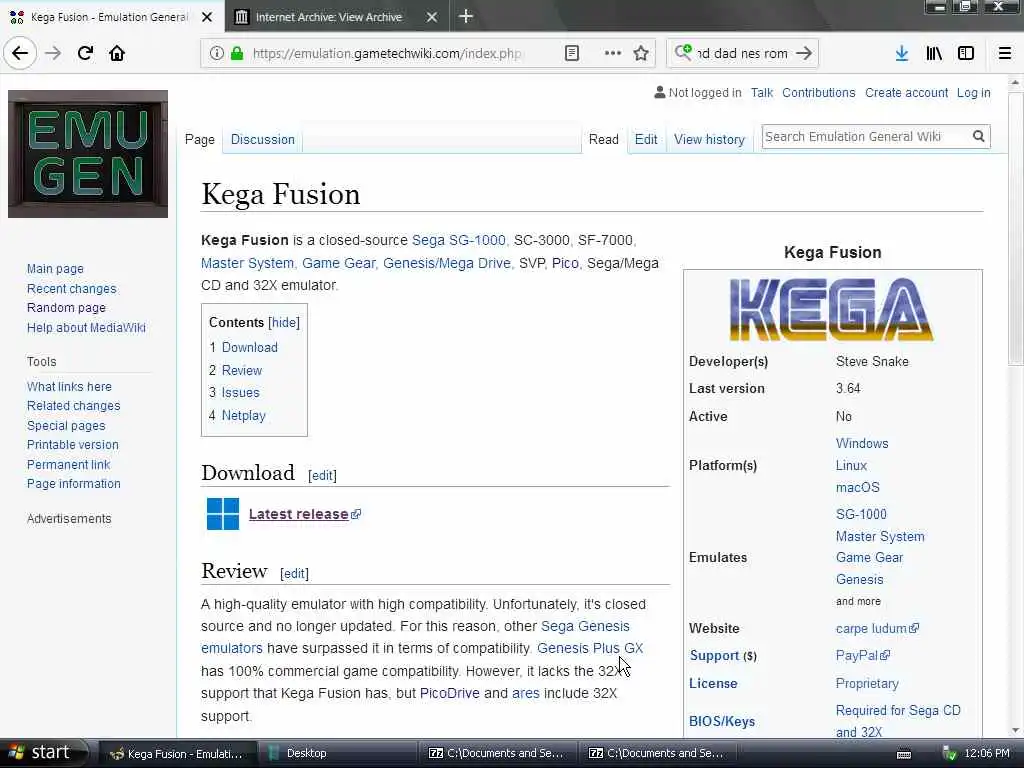
Task: Show site information icon in address bar
Action: click(x=217, y=53)
